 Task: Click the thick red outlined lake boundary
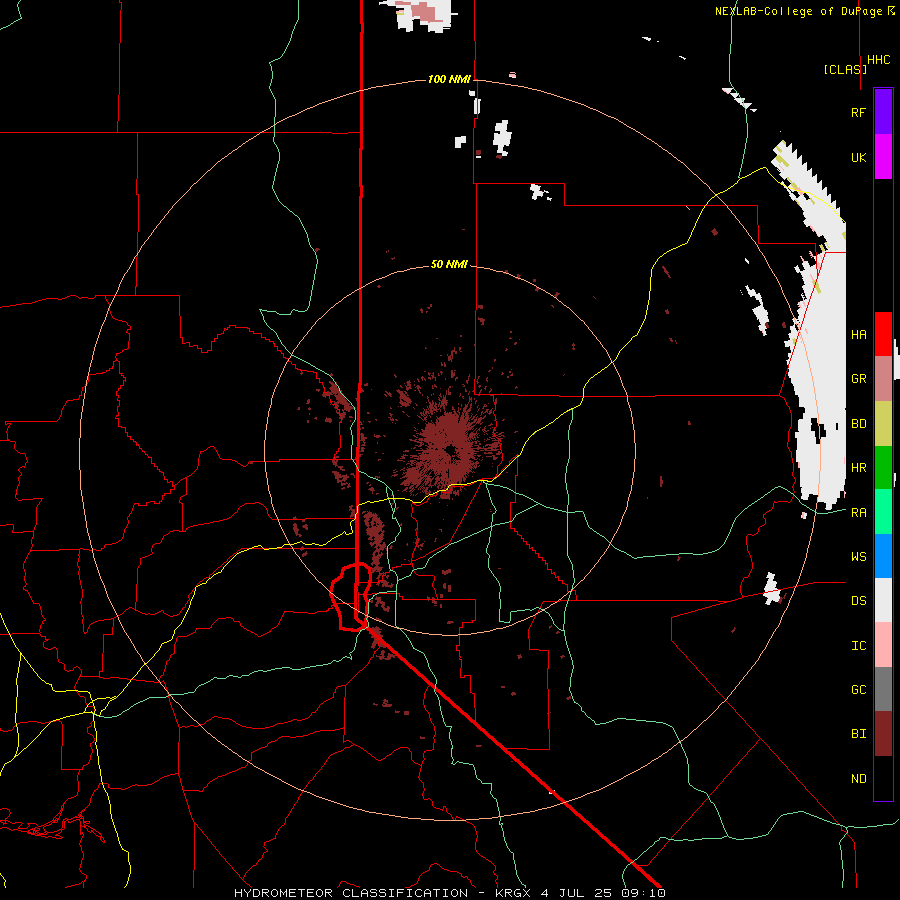pyautogui.click(x=352, y=597)
